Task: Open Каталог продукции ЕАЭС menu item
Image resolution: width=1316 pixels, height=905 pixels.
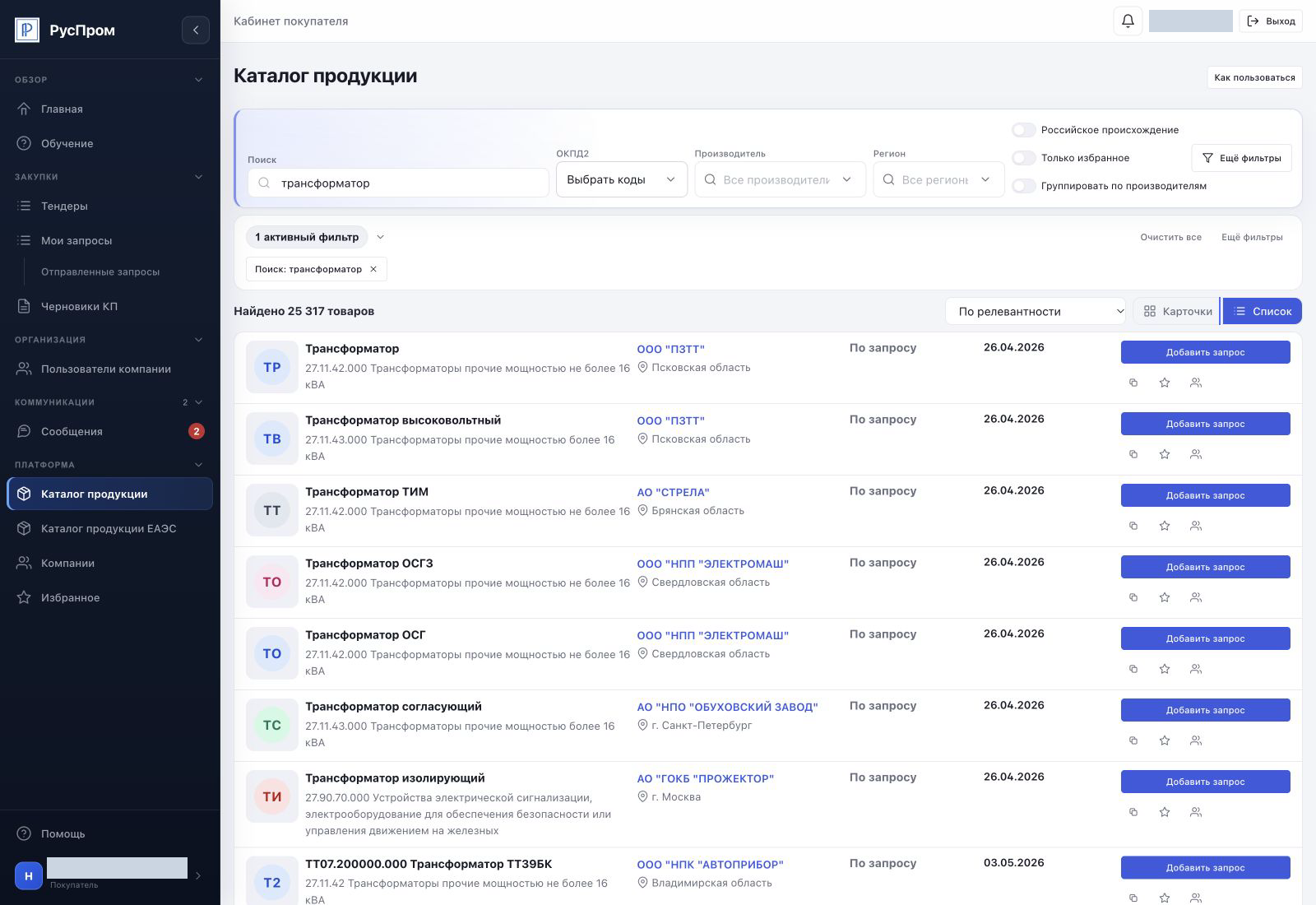Action: tap(109, 528)
